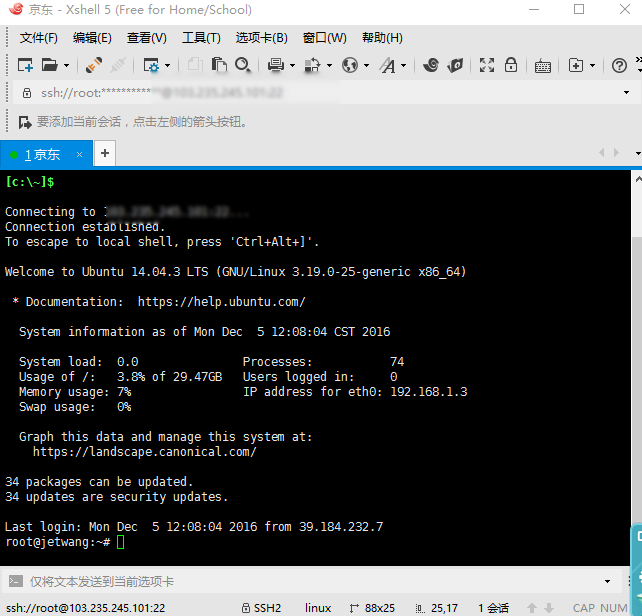Expand the tab layout dropdown arrow

(x=592, y=66)
